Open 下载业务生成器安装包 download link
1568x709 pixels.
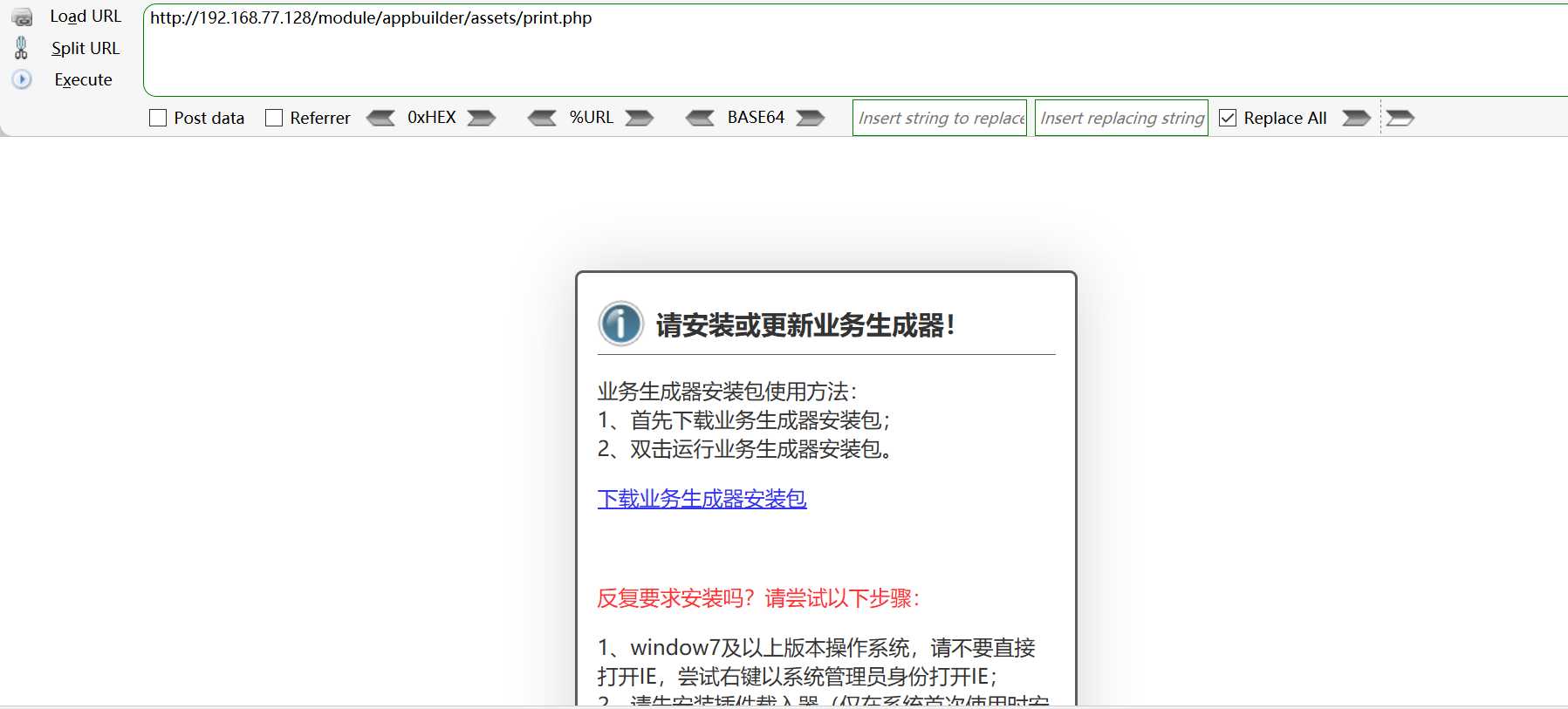pyautogui.click(x=702, y=499)
